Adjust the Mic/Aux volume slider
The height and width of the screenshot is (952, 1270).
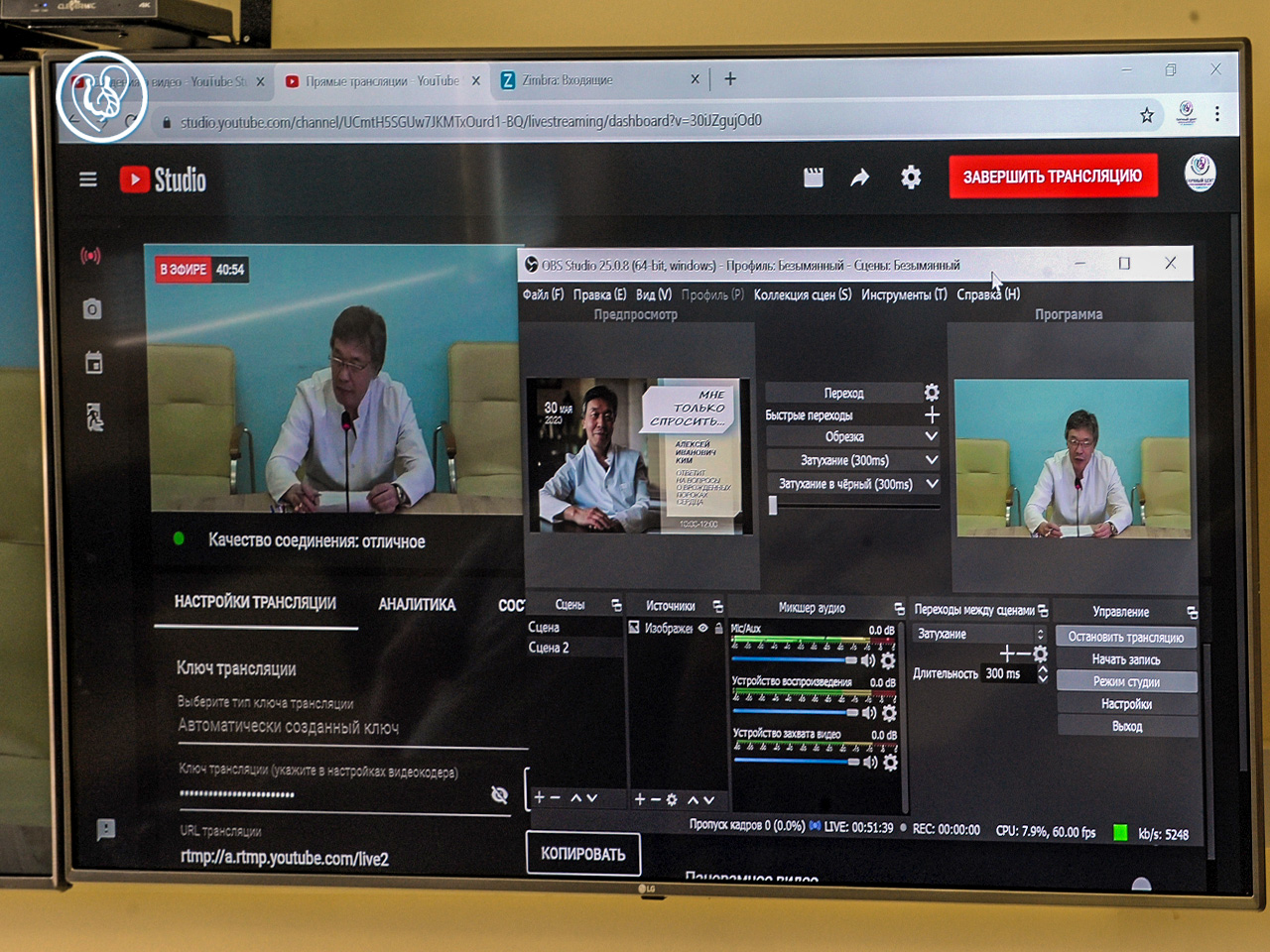pyautogui.click(x=794, y=659)
